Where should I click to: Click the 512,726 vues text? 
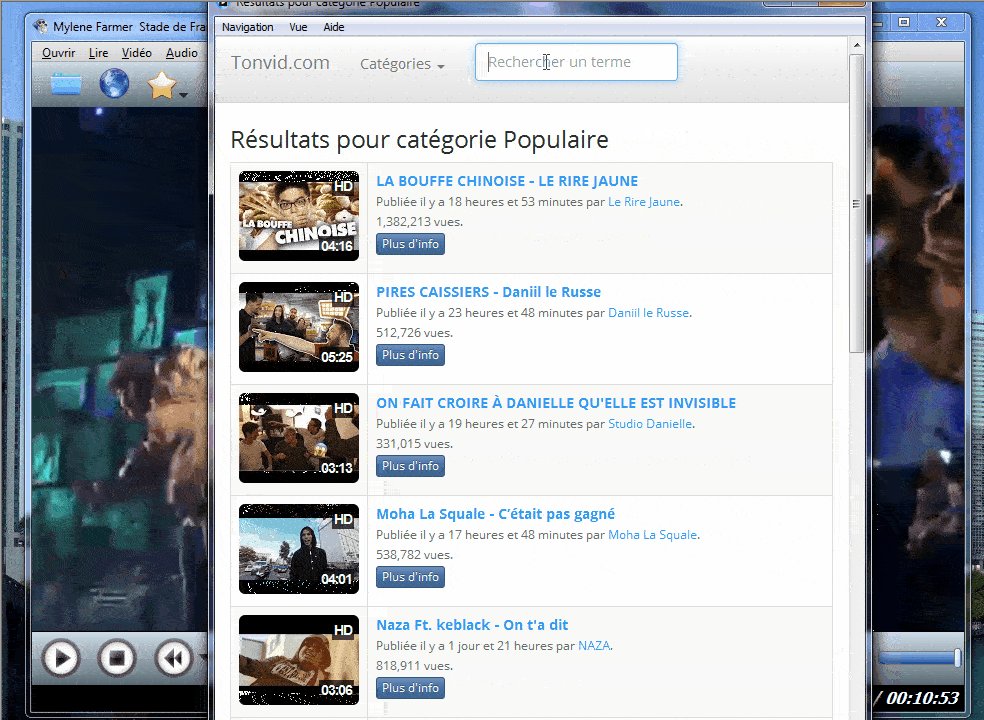(414, 333)
